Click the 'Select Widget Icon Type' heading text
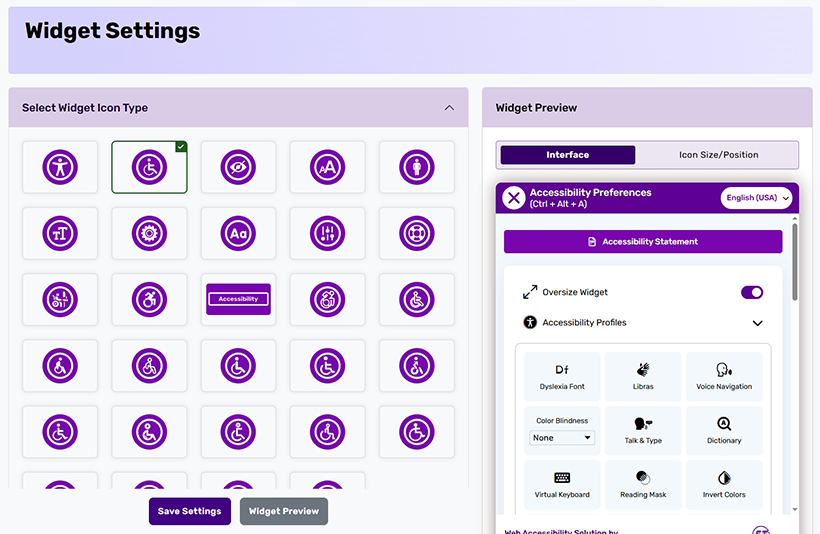The image size is (820, 534). pos(85,108)
